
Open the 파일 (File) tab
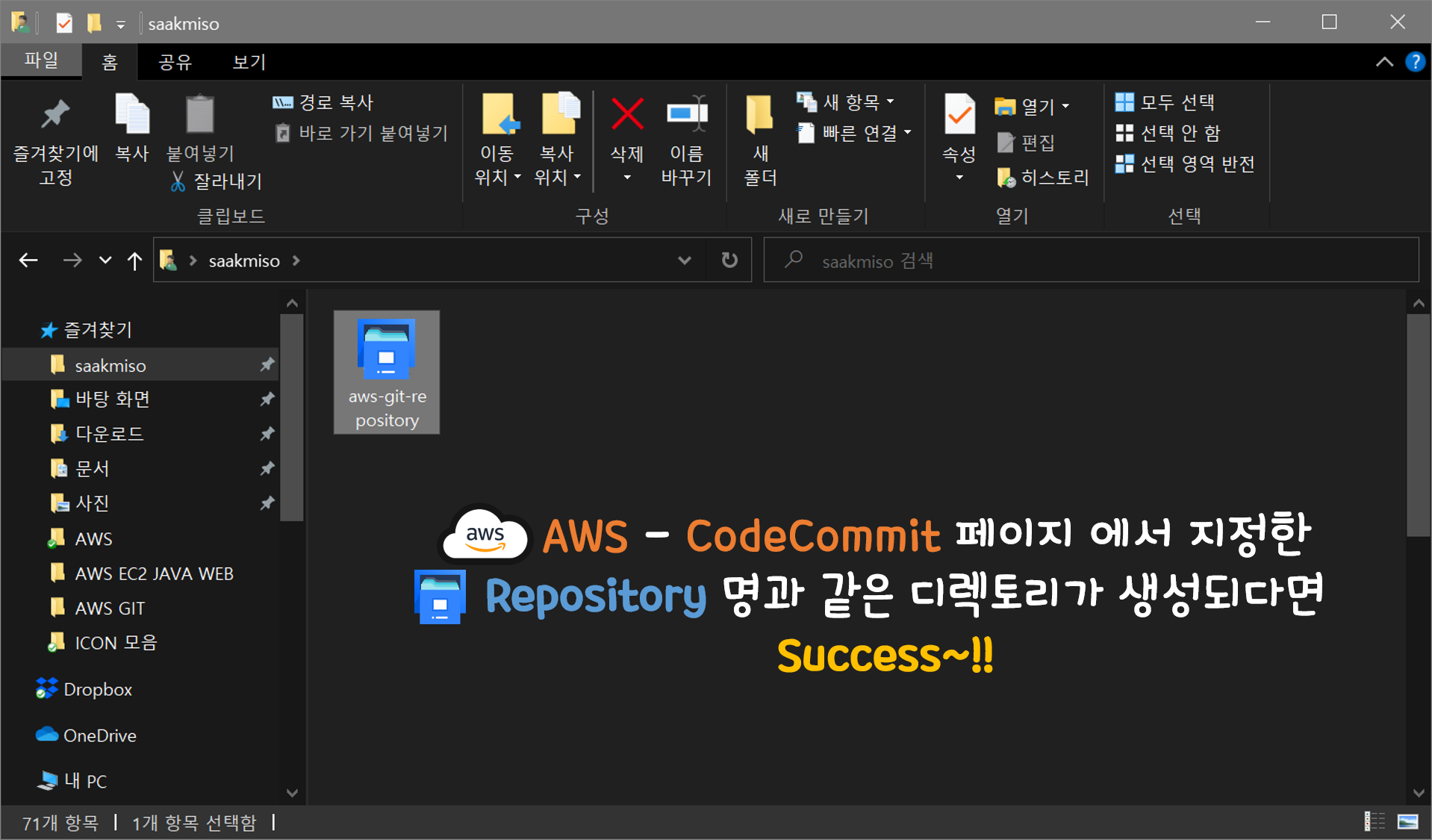click(x=41, y=60)
